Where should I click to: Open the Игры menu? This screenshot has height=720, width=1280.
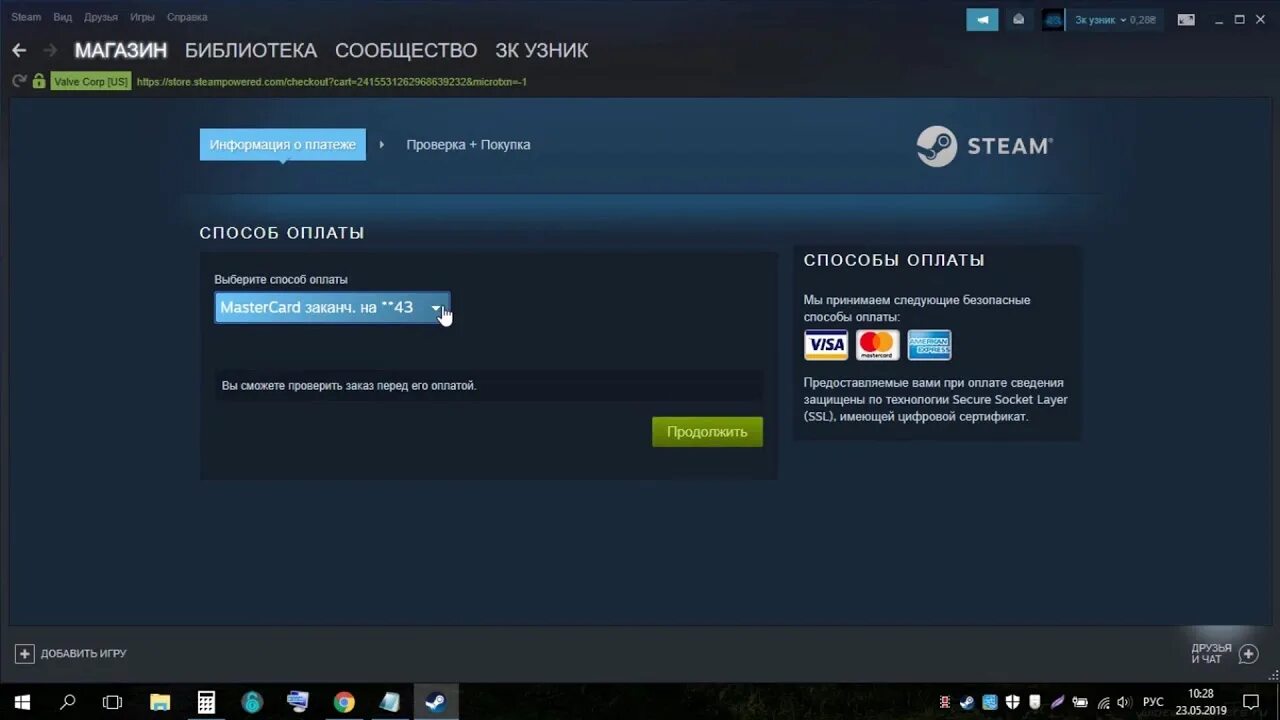tap(142, 17)
